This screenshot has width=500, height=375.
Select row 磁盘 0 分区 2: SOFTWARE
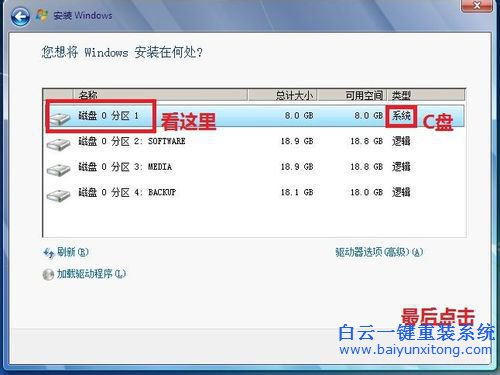click(x=255, y=141)
